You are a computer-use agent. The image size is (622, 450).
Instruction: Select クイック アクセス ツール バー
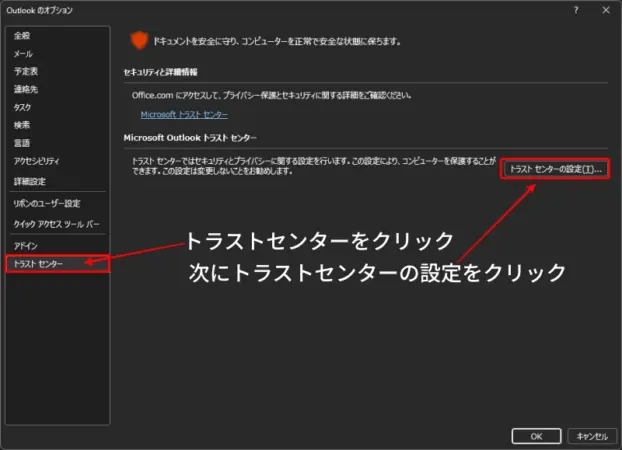click(x=56, y=224)
